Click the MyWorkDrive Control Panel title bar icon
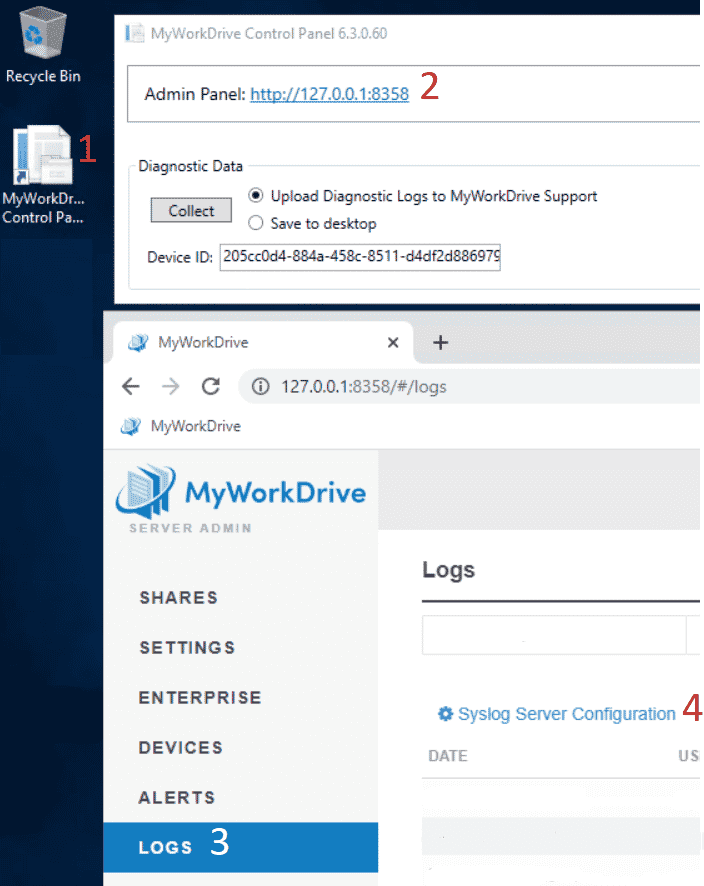 [134, 33]
